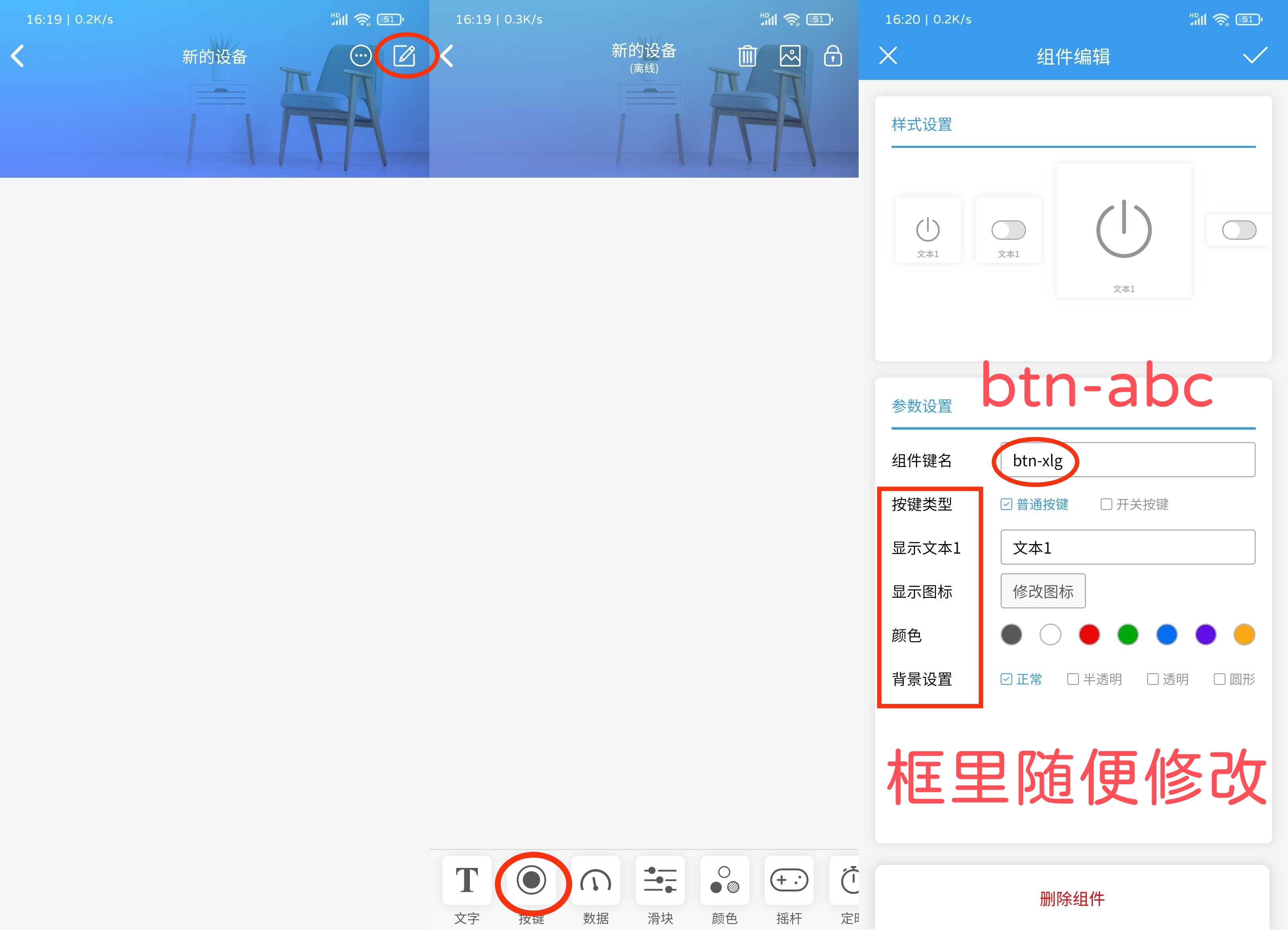Confirm edits with the checkmark icon
1288x930 pixels.
coord(1255,56)
